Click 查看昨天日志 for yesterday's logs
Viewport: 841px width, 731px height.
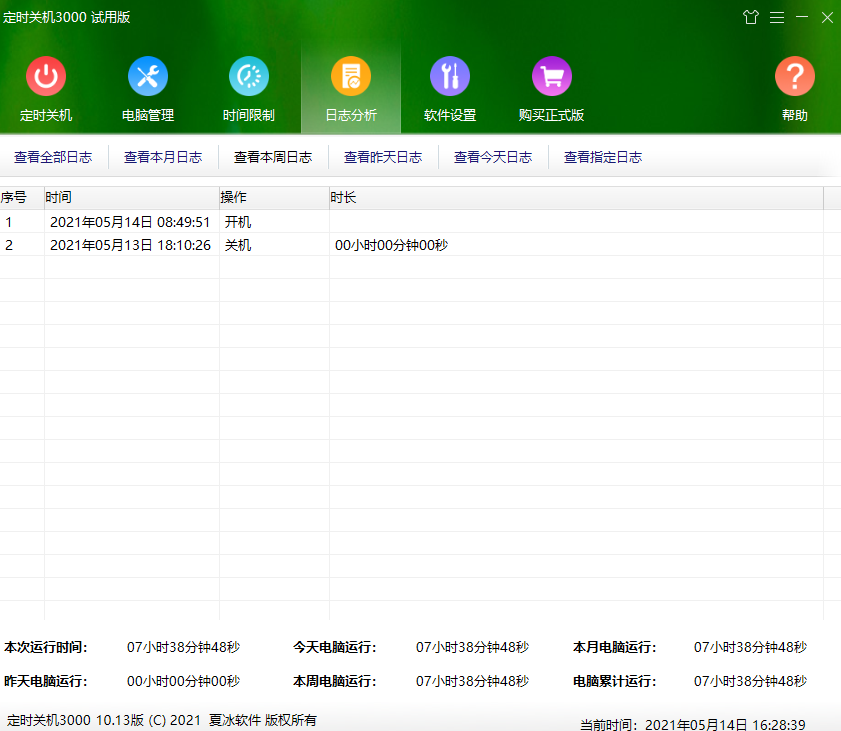(x=383, y=157)
